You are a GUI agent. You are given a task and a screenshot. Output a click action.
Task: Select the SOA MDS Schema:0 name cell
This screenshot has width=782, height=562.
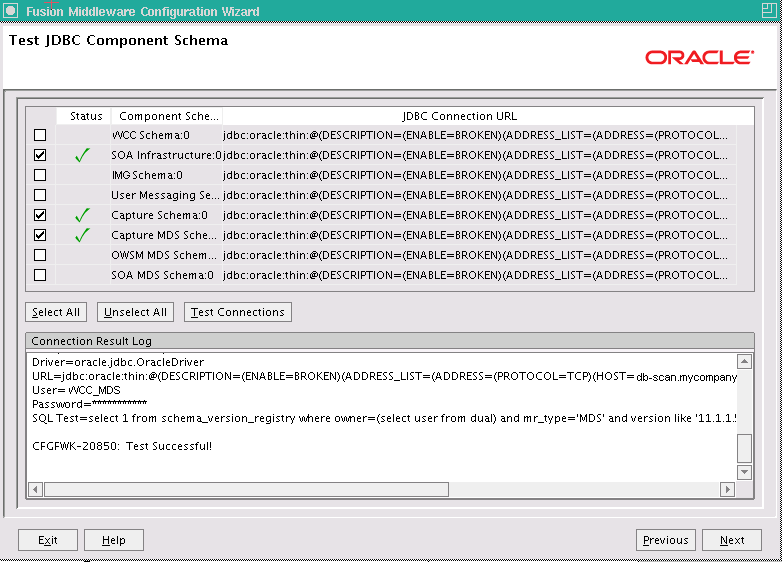tap(166, 275)
